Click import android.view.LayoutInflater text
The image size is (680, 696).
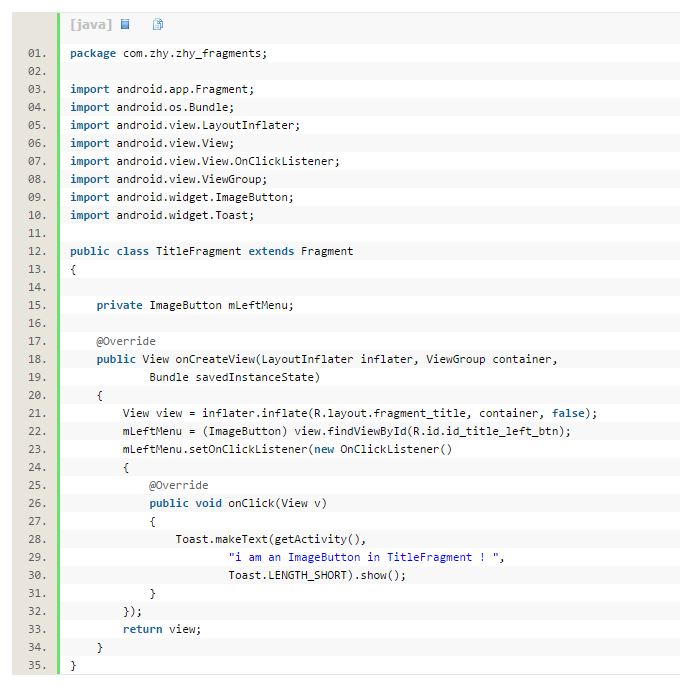pos(185,125)
